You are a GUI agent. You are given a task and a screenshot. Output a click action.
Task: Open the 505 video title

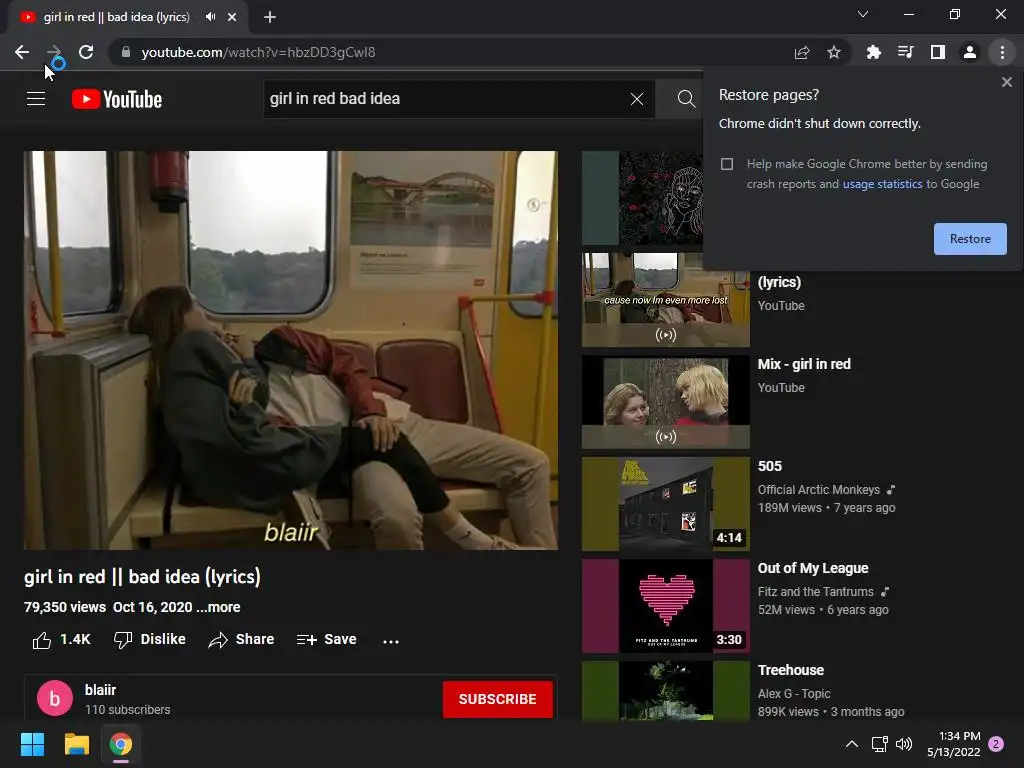click(769, 466)
